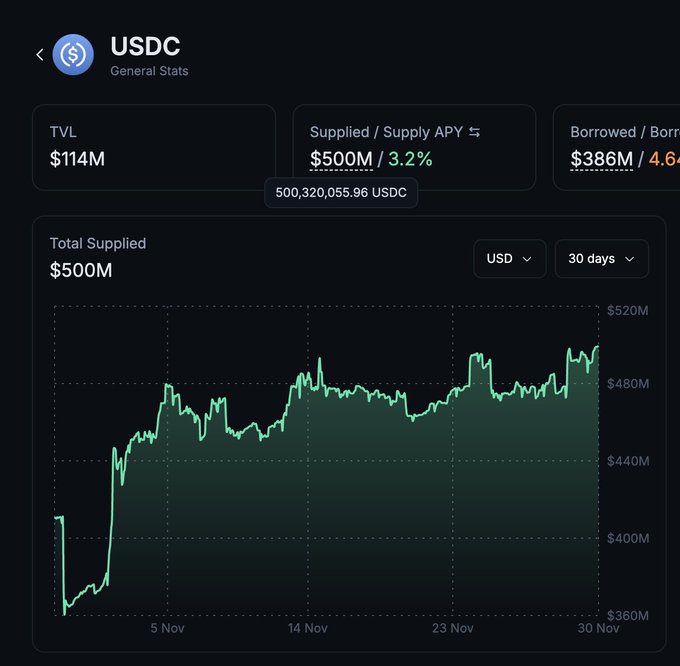Click the 5 Nov date marker
Screen dimensions: 680x666
click(167, 628)
